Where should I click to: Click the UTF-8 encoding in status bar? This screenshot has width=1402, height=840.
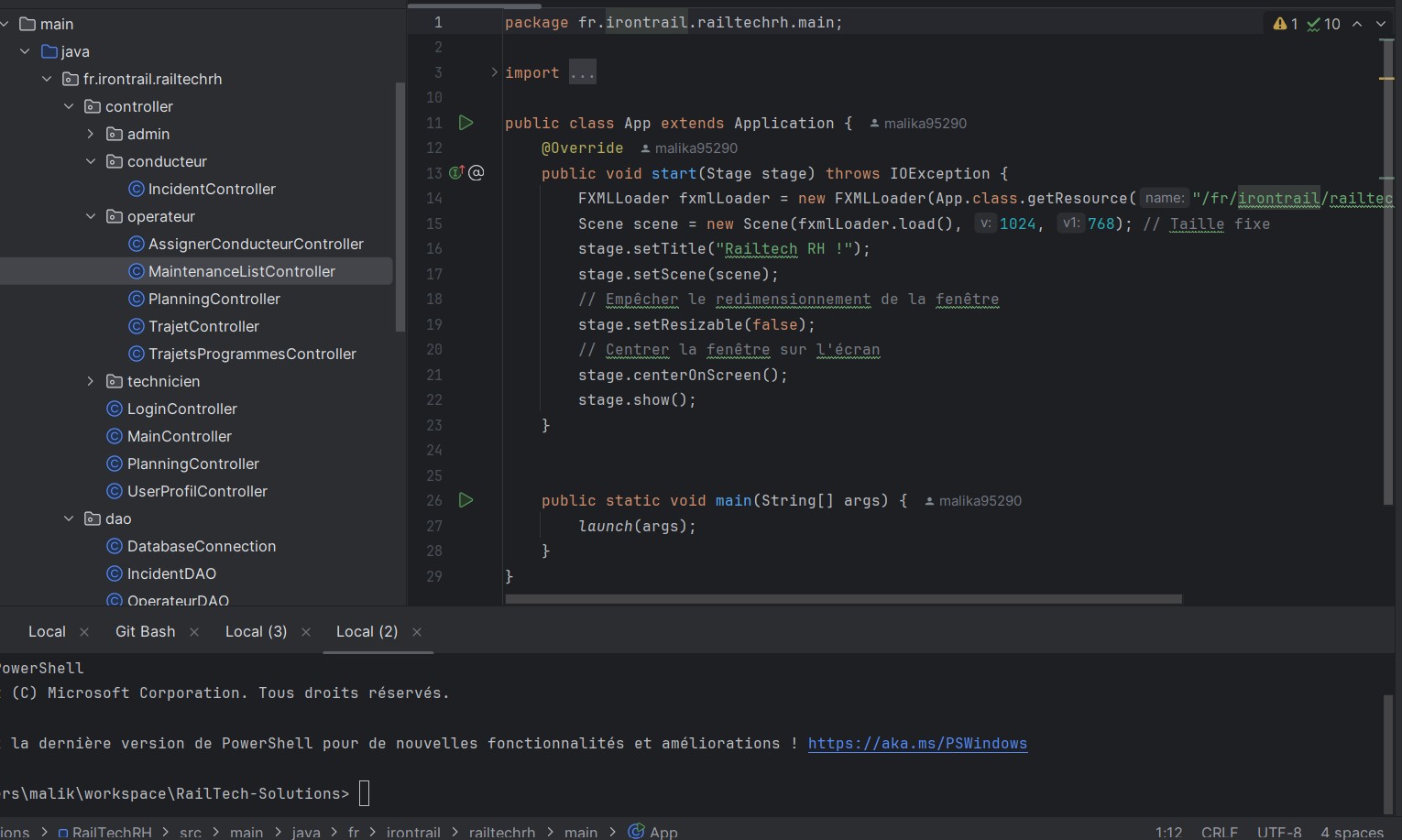coord(1278,832)
